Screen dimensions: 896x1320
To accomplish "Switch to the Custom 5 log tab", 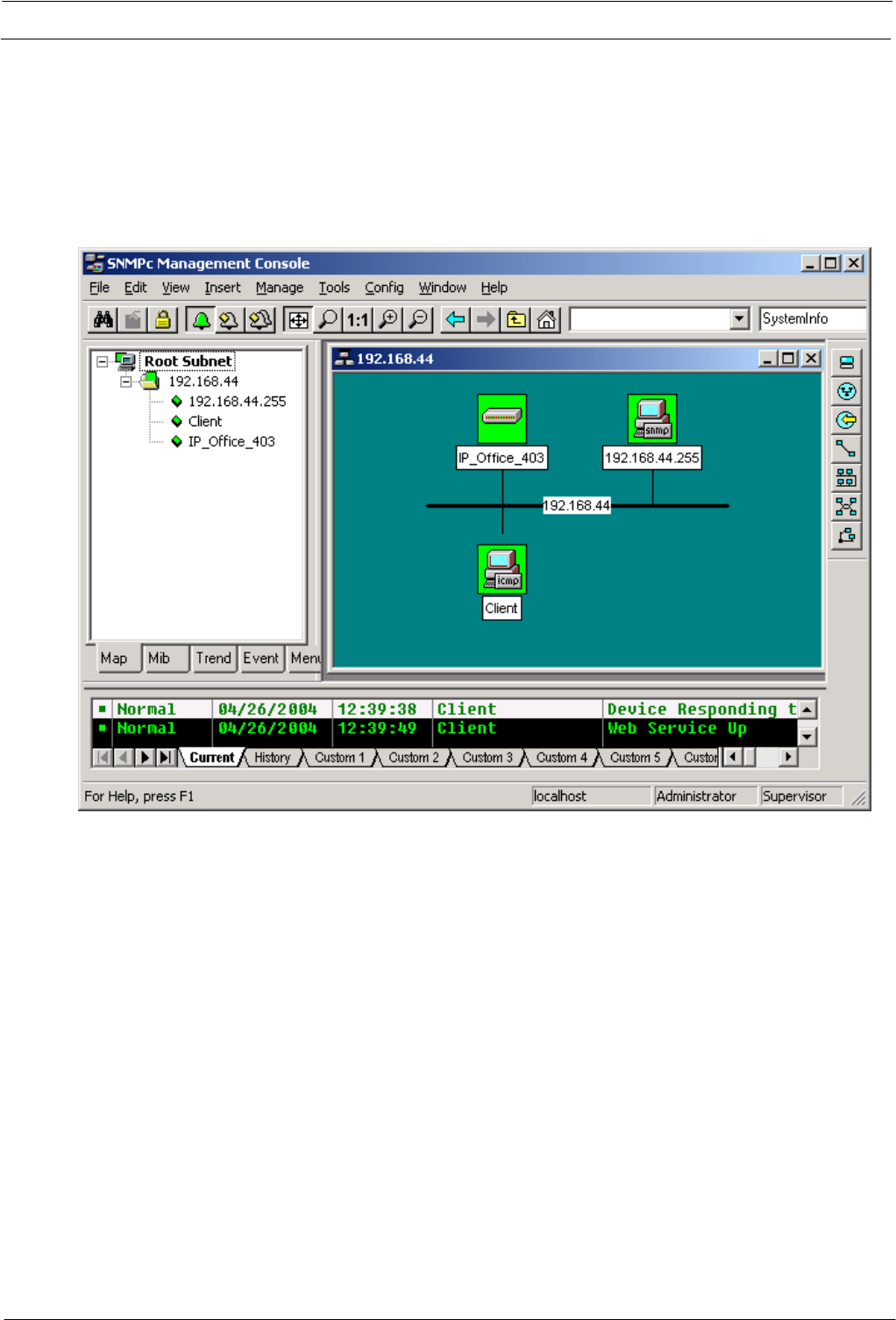I will click(636, 758).
